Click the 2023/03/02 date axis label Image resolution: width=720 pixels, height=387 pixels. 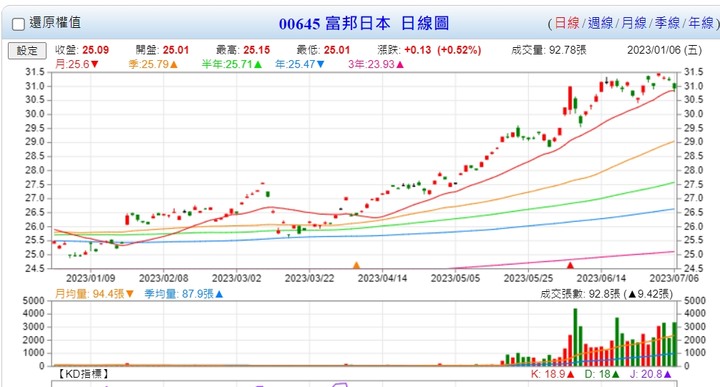tap(236, 278)
